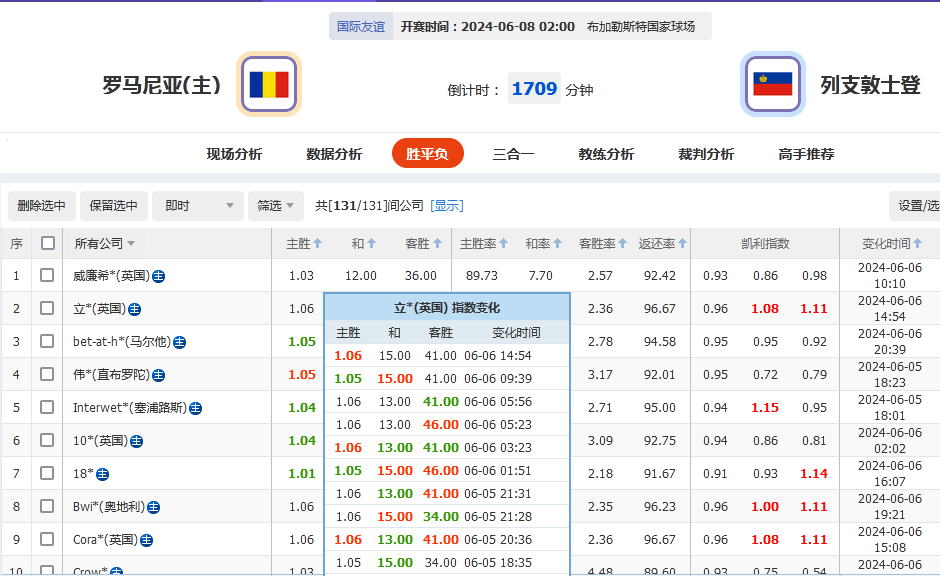Click the 主胜 column sort arrow
The image size is (940, 576).
tap(318, 243)
